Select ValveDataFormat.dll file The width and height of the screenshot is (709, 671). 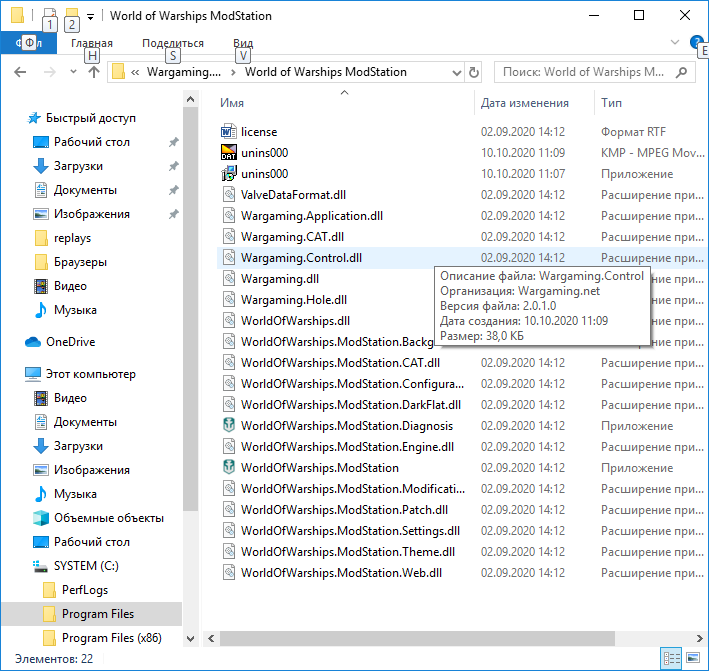[293, 195]
